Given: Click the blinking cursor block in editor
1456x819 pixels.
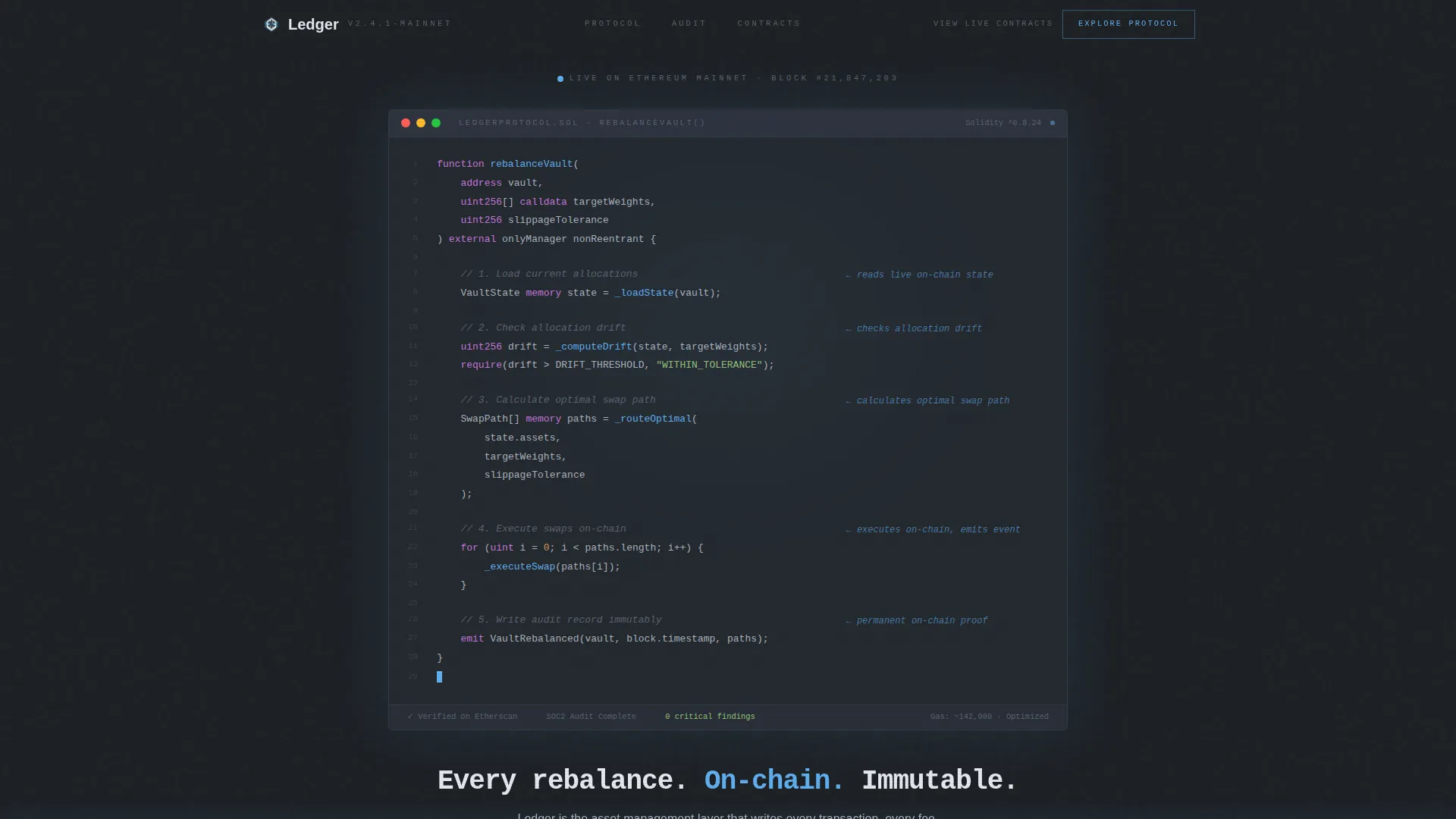Looking at the screenshot, I should point(439,676).
